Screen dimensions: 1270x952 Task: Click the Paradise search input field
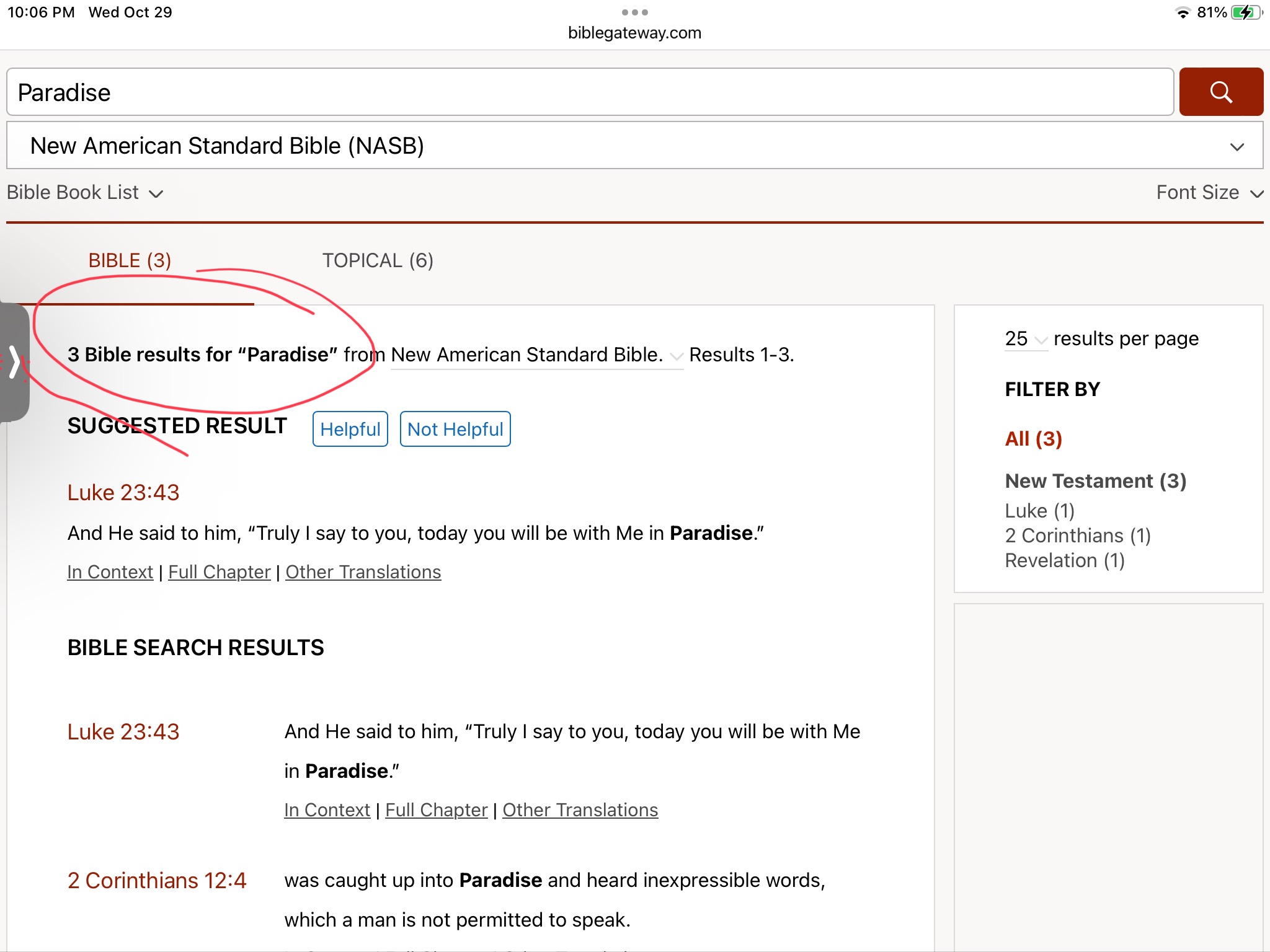coord(589,92)
